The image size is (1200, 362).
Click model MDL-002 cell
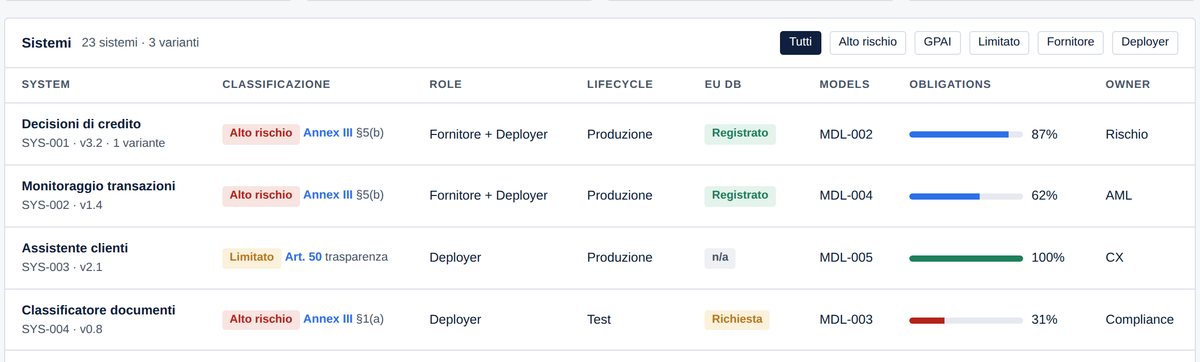pos(846,134)
